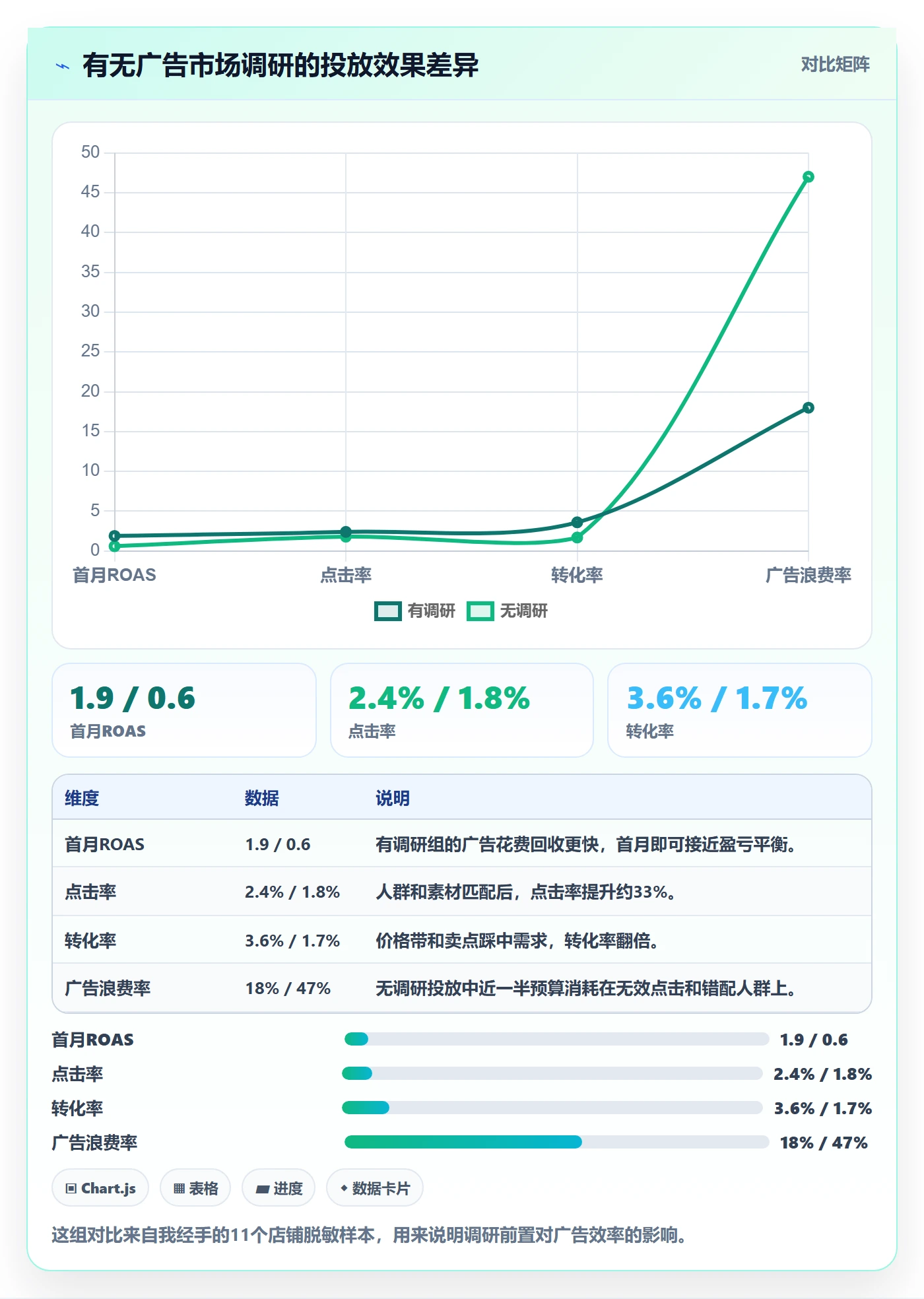Click the lightning bolt icon beside the title
Image resolution: width=924 pixels, height=1299 pixels.
click(63, 66)
